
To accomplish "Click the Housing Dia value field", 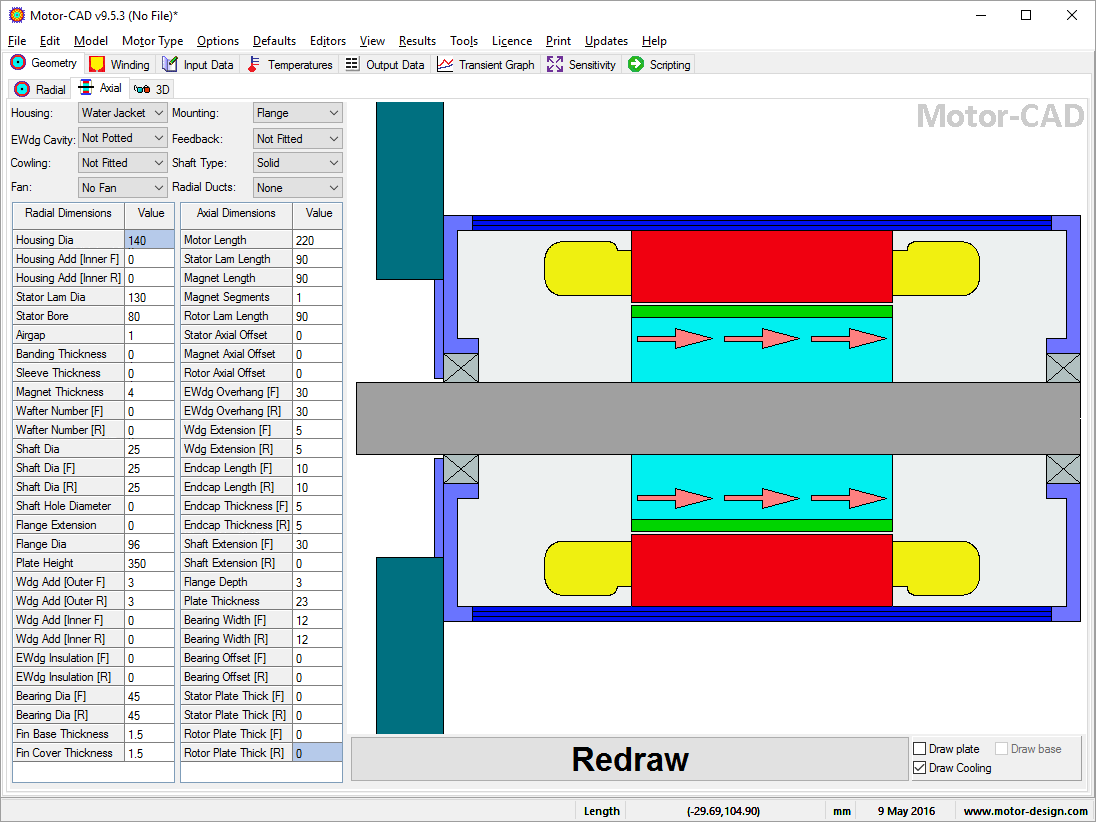I will (150, 240).
